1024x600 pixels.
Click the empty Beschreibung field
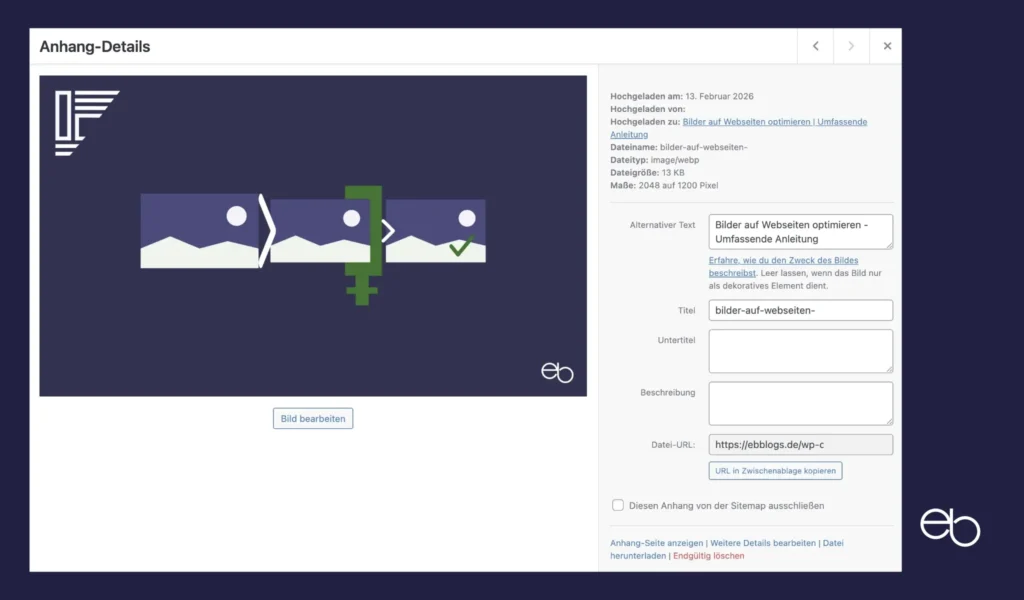[x=800, y=403]
